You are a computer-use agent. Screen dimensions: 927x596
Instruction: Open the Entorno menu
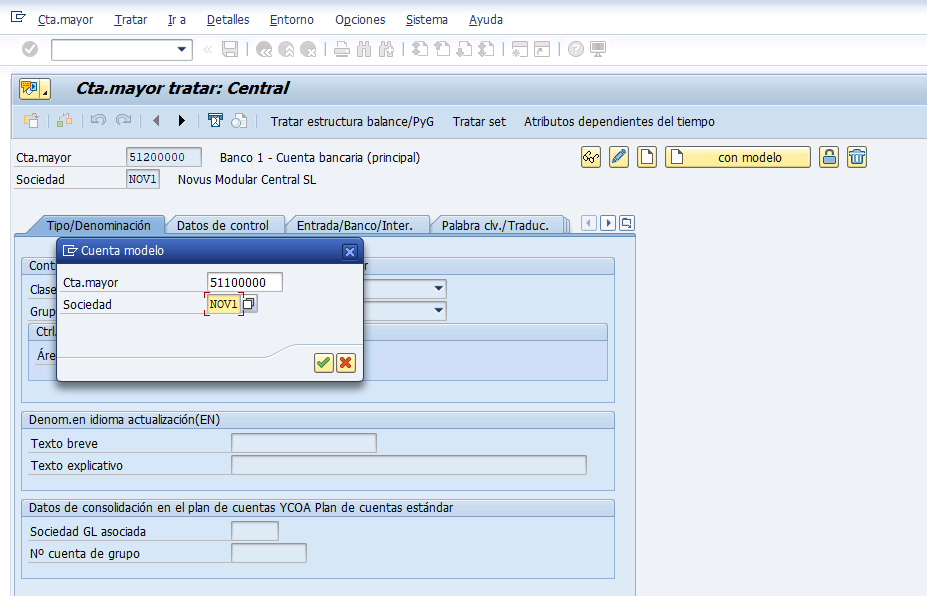tap(291, 20)
